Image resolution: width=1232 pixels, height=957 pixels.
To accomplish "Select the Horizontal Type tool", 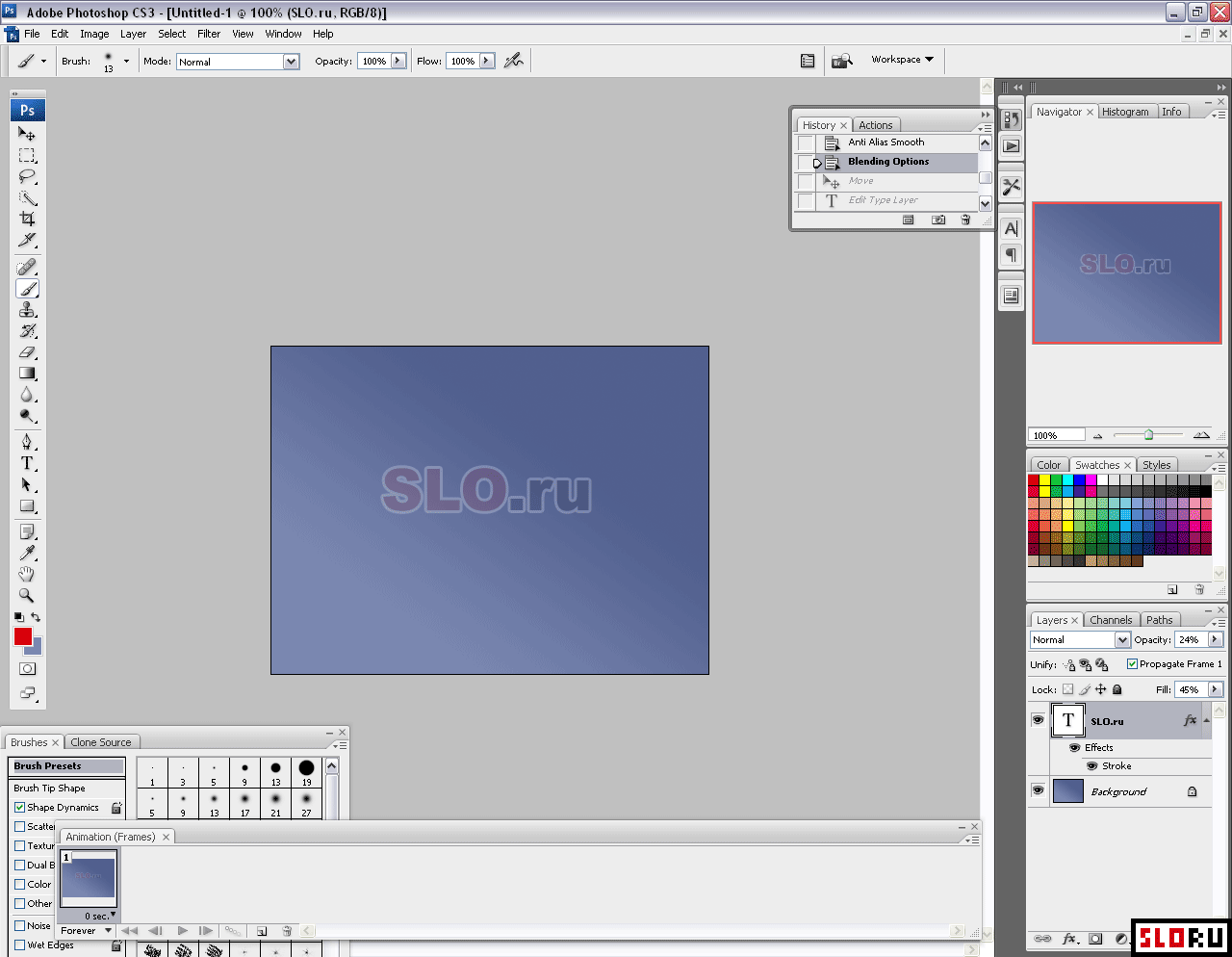I will click(27, 463).
